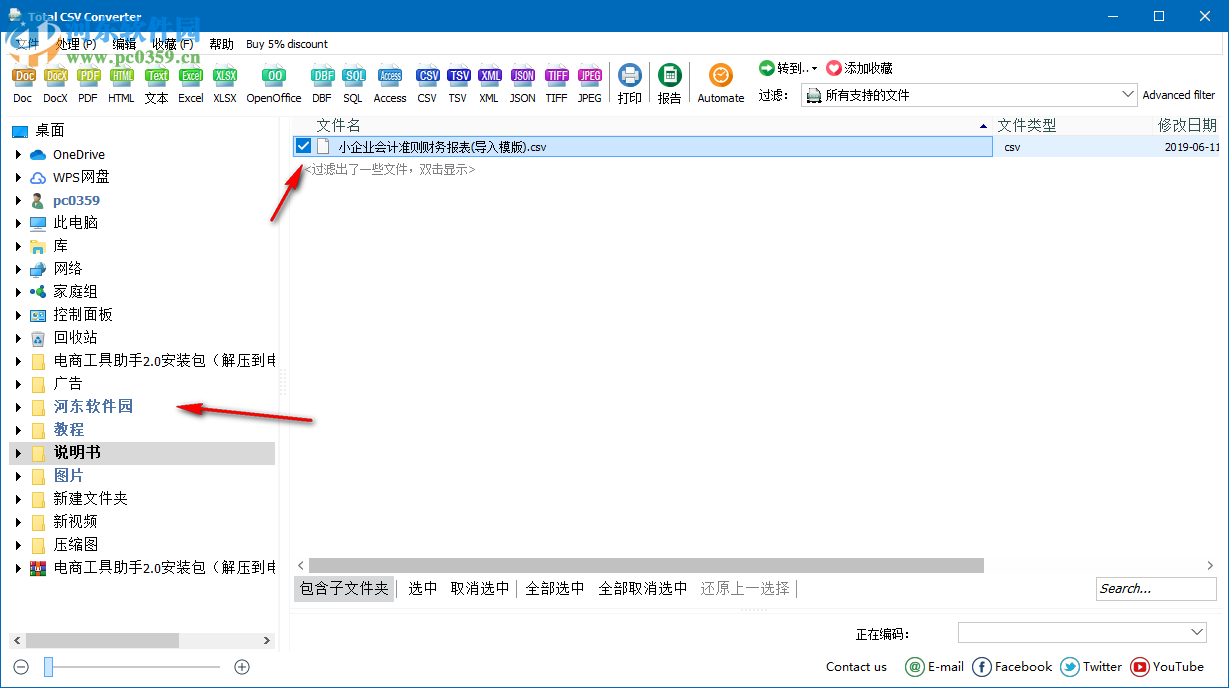Image resolution: width=1229 pixels, height=688 pixels.
Task: Click 全部取消选中 to deselect all files
Action: (643, 588)
